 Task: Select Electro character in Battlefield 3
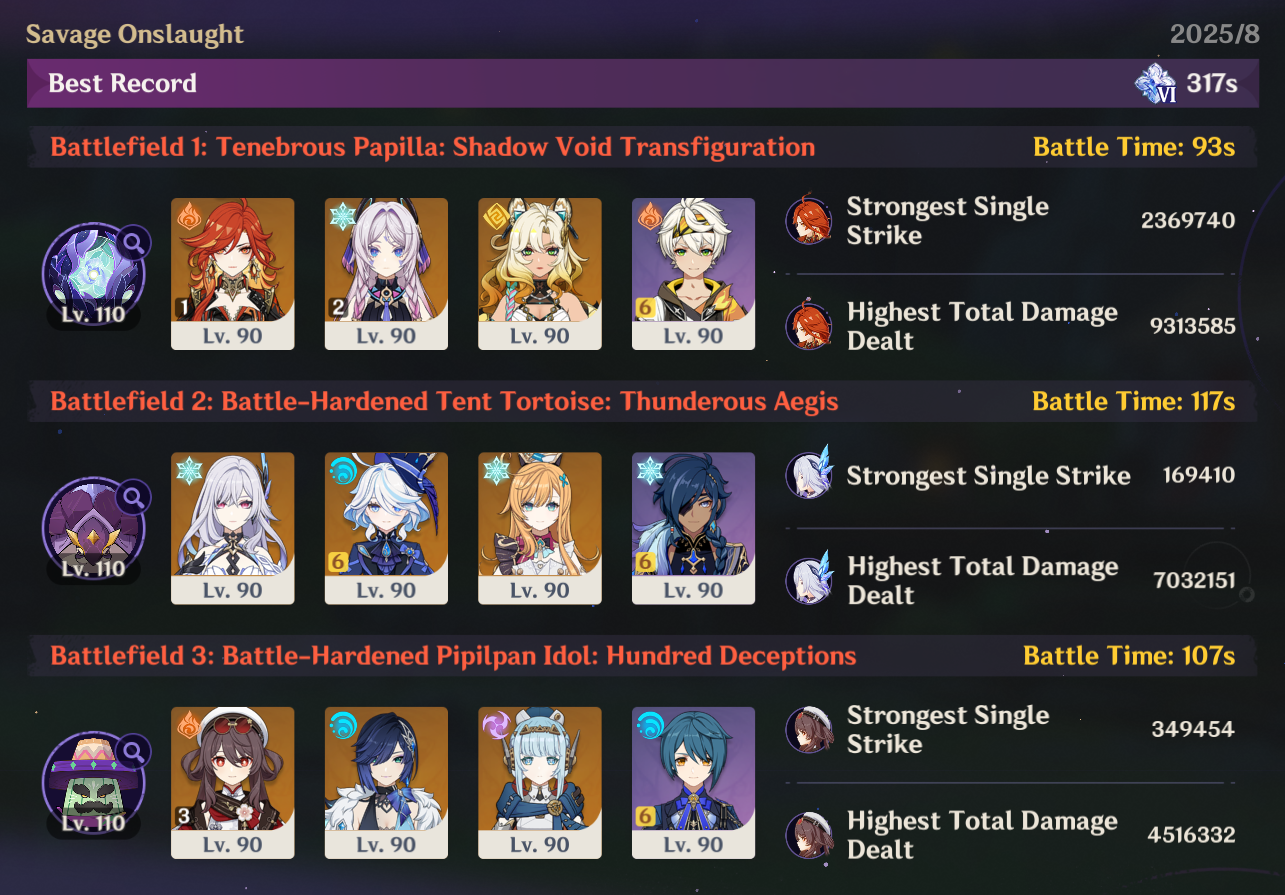click(540, 783)
